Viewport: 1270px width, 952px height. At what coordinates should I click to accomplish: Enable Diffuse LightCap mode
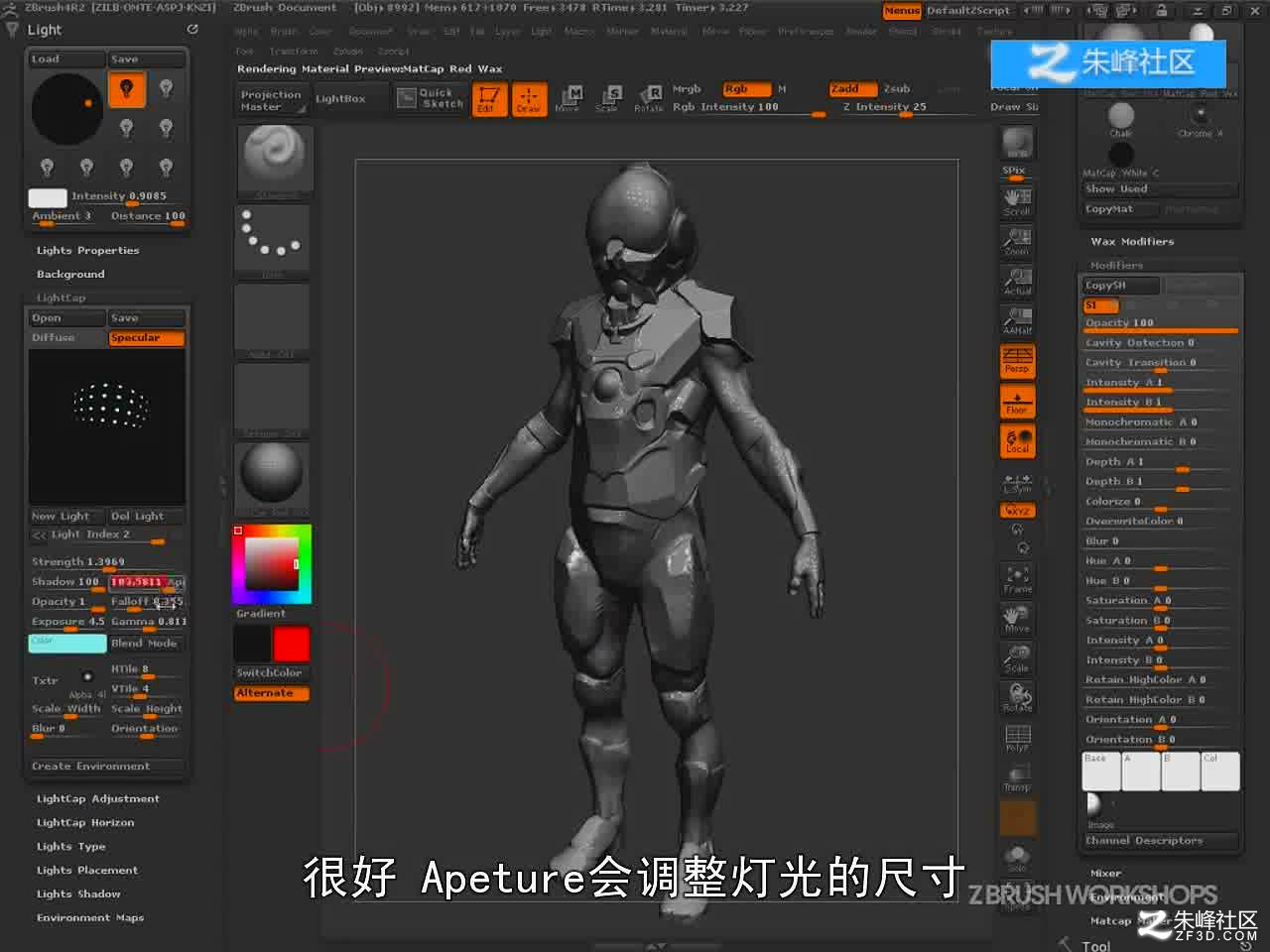66,338
